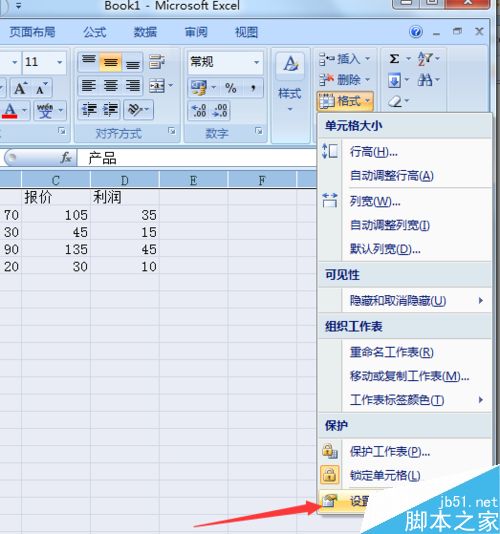
Task: Switch to 公式 tab
Action: click(94, 32)
